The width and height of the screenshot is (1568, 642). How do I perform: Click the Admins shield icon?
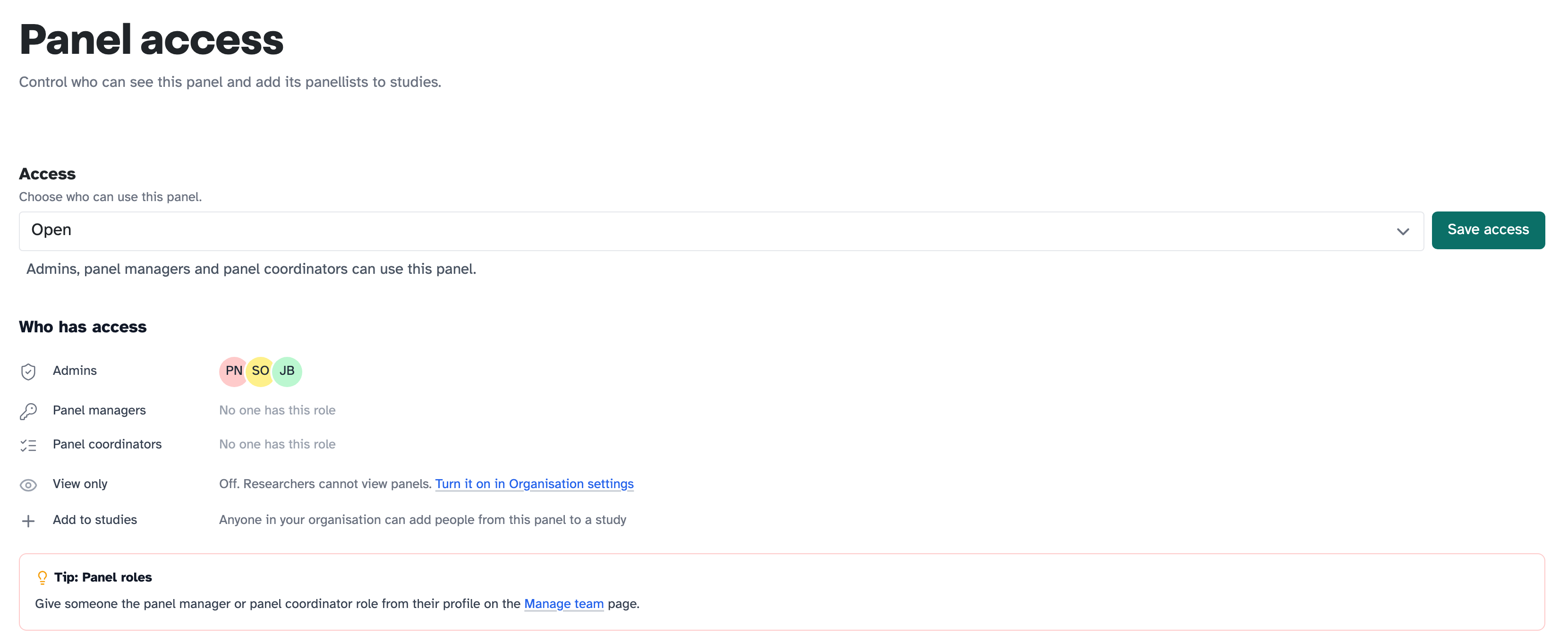[28, 371]
